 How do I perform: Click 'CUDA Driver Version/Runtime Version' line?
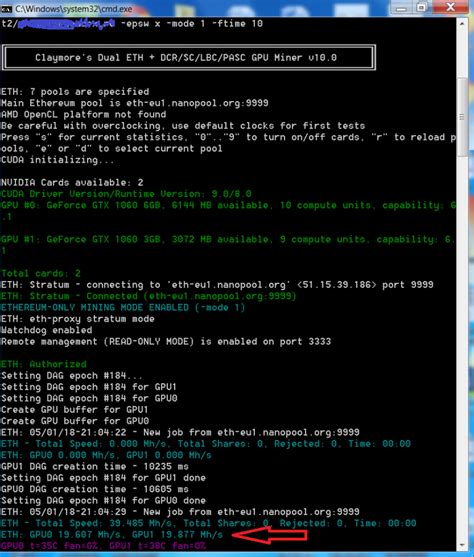coord(126,194)
